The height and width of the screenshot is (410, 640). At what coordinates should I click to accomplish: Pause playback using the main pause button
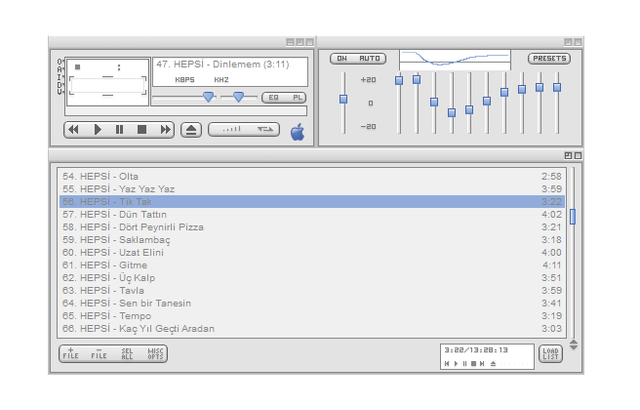click(119, 130)
